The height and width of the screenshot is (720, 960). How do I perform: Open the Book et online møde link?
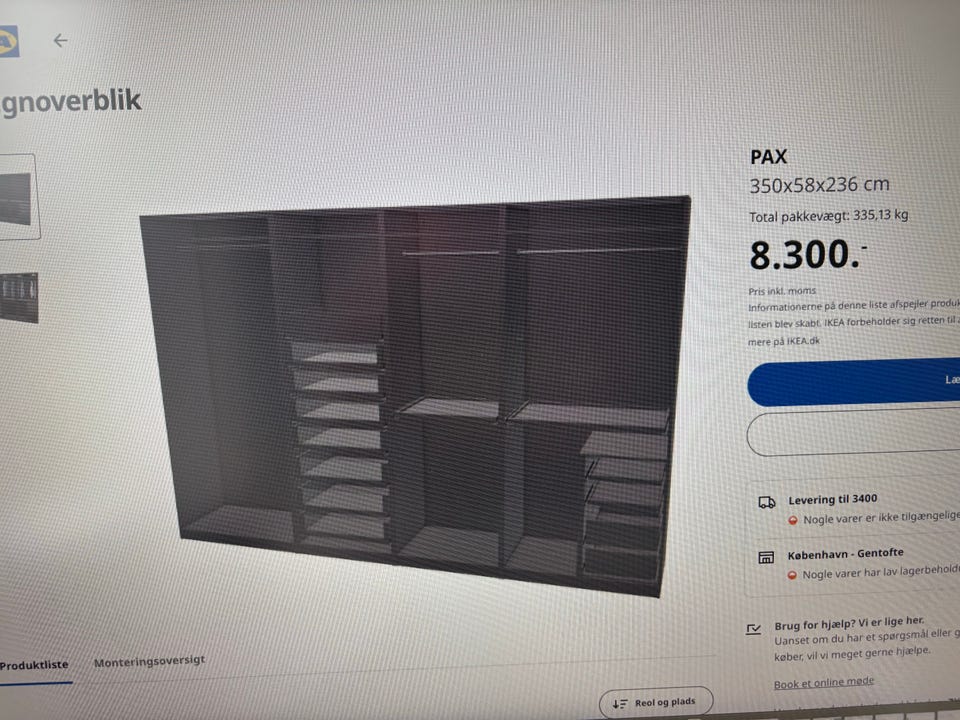823,683
